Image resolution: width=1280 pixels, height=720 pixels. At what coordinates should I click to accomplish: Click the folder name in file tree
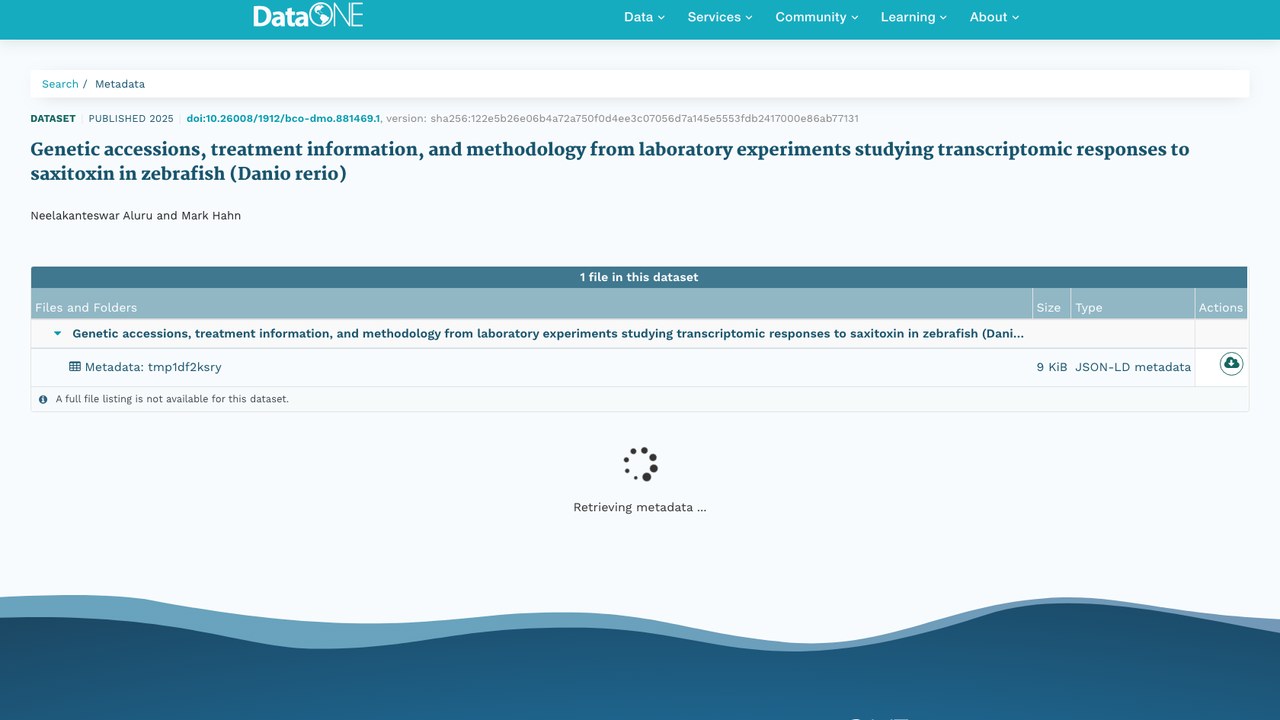point(548,333)
